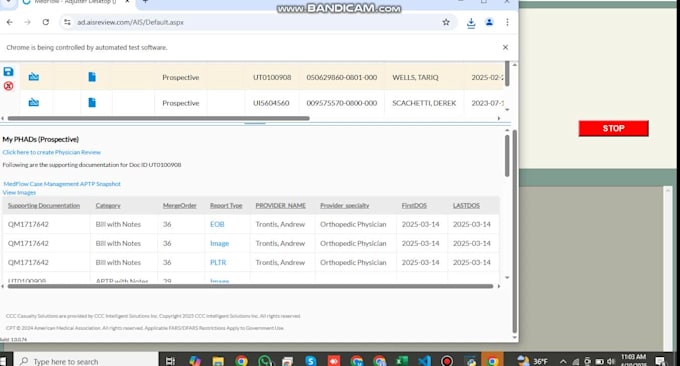The width and height of the screenshot is (680, 366).
Task: Open the View Images link
Action: pyautogui.click(x=19, y=193)
